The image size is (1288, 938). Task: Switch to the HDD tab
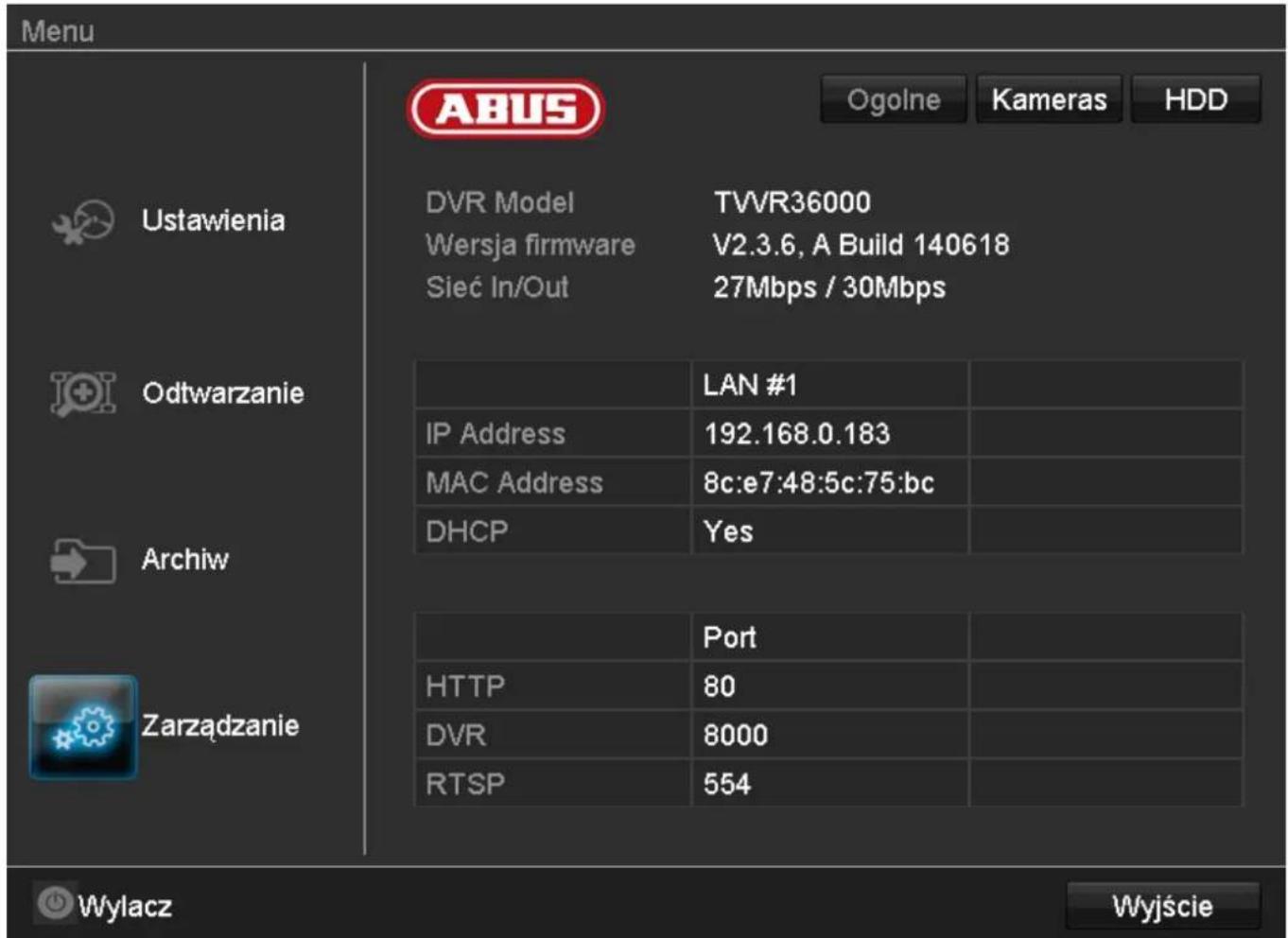[x=1196, y=99]
